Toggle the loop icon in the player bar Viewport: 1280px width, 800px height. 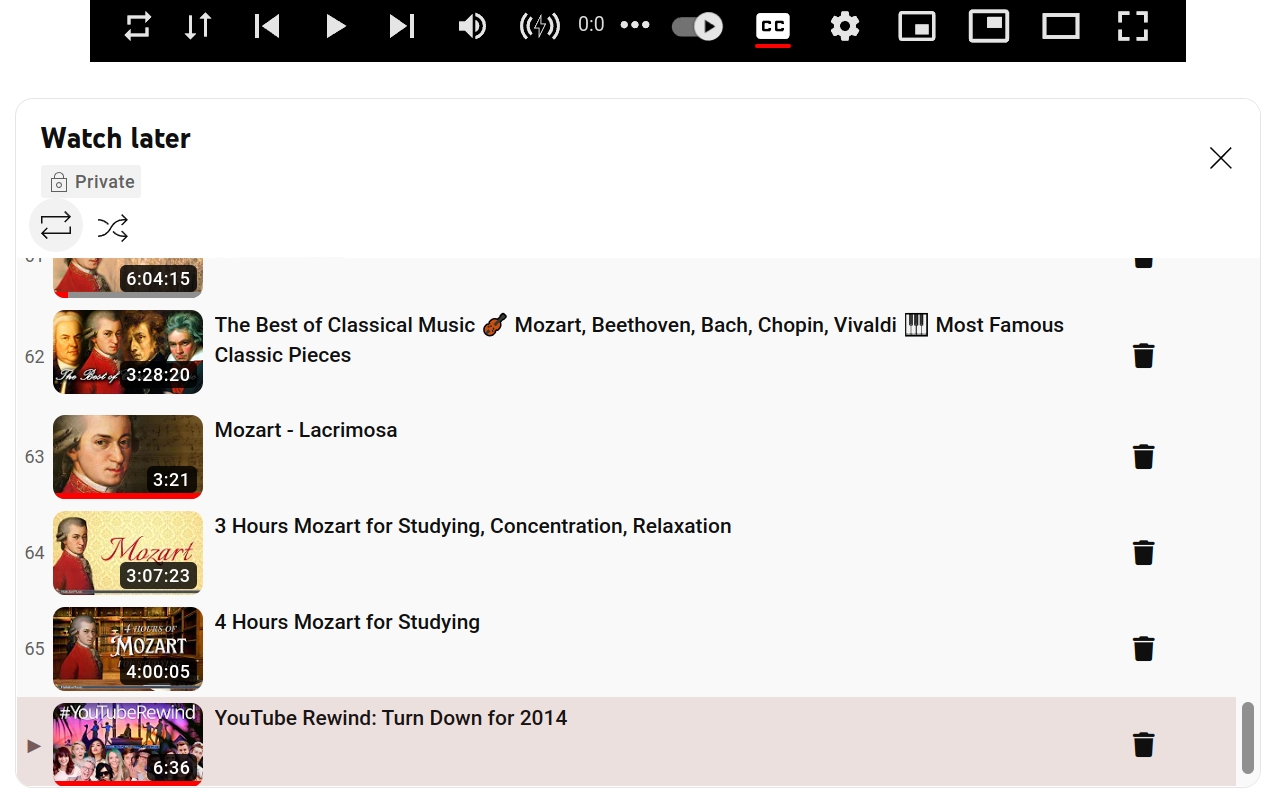pyautogui.click(x=138, y=26)
